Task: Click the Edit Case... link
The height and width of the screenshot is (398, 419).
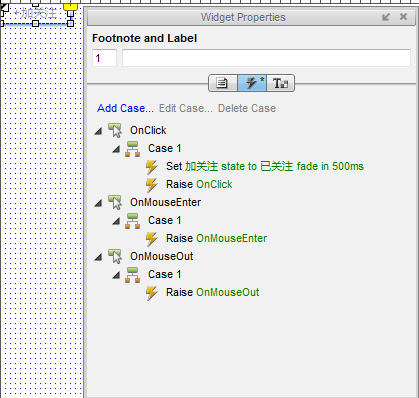Action: [x=186, y=108]
